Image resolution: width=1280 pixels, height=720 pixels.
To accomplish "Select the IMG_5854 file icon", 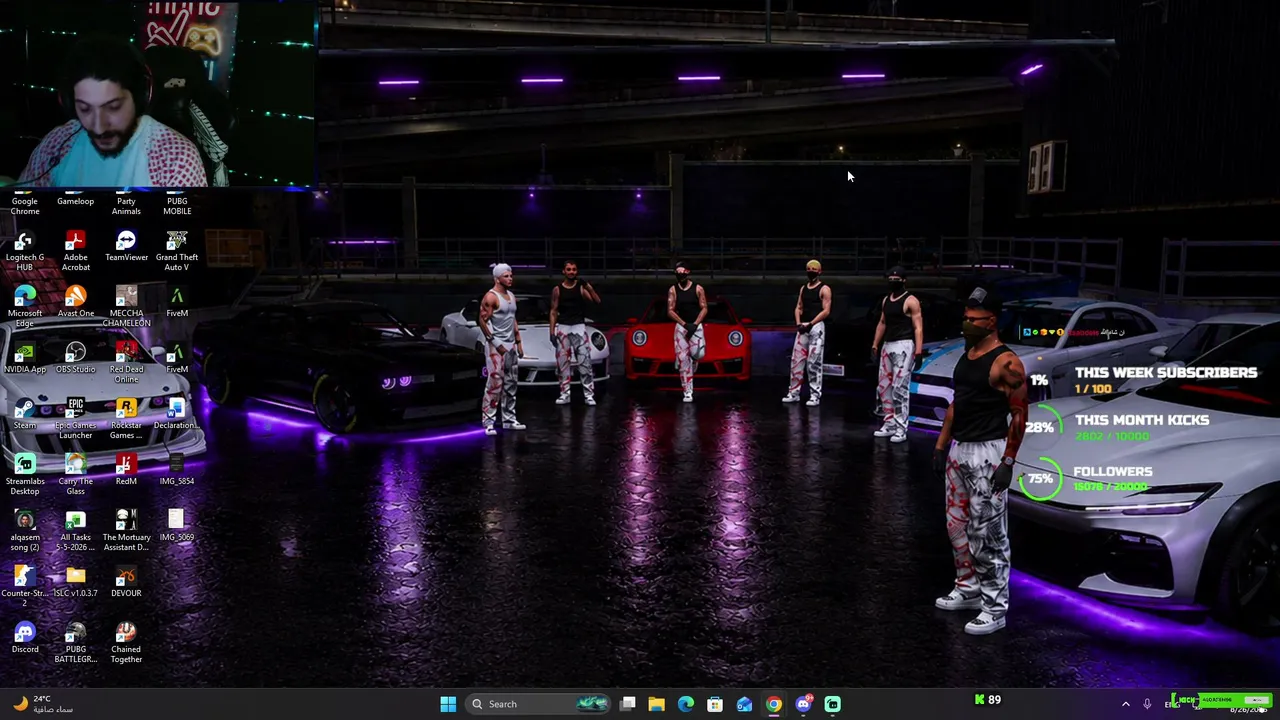I will 177,470.
